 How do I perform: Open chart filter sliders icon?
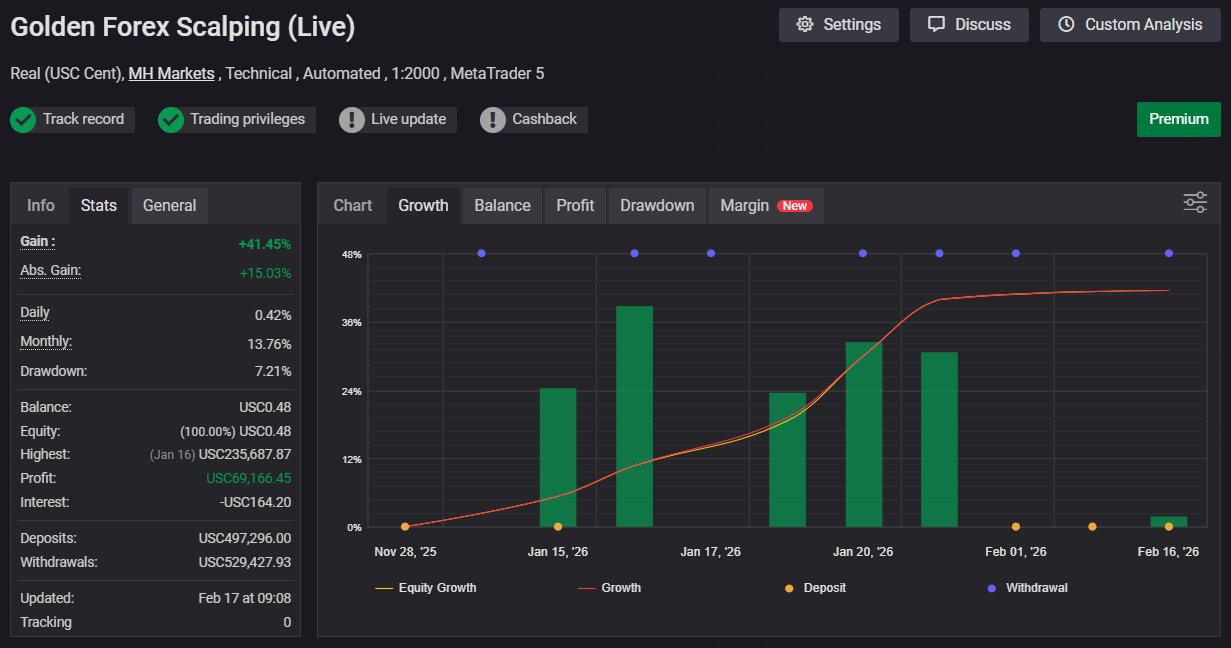click(1195, 203)
